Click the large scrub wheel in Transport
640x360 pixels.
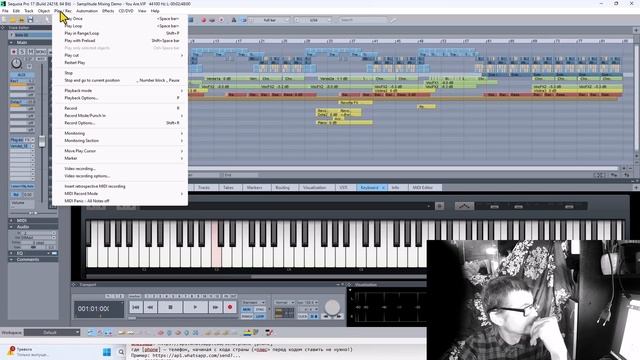click(x=332, y=307)
